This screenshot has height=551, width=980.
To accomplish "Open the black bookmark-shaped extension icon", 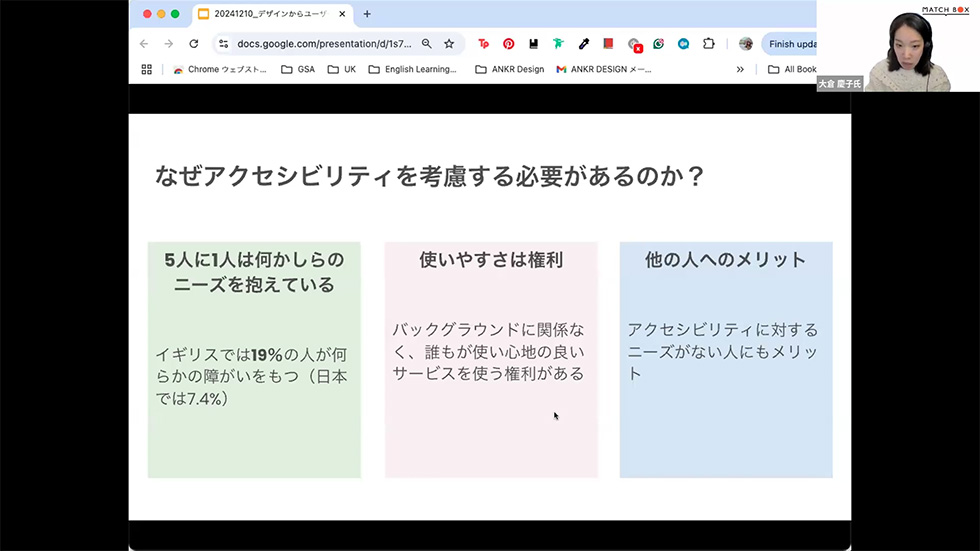I will [533, 44].
